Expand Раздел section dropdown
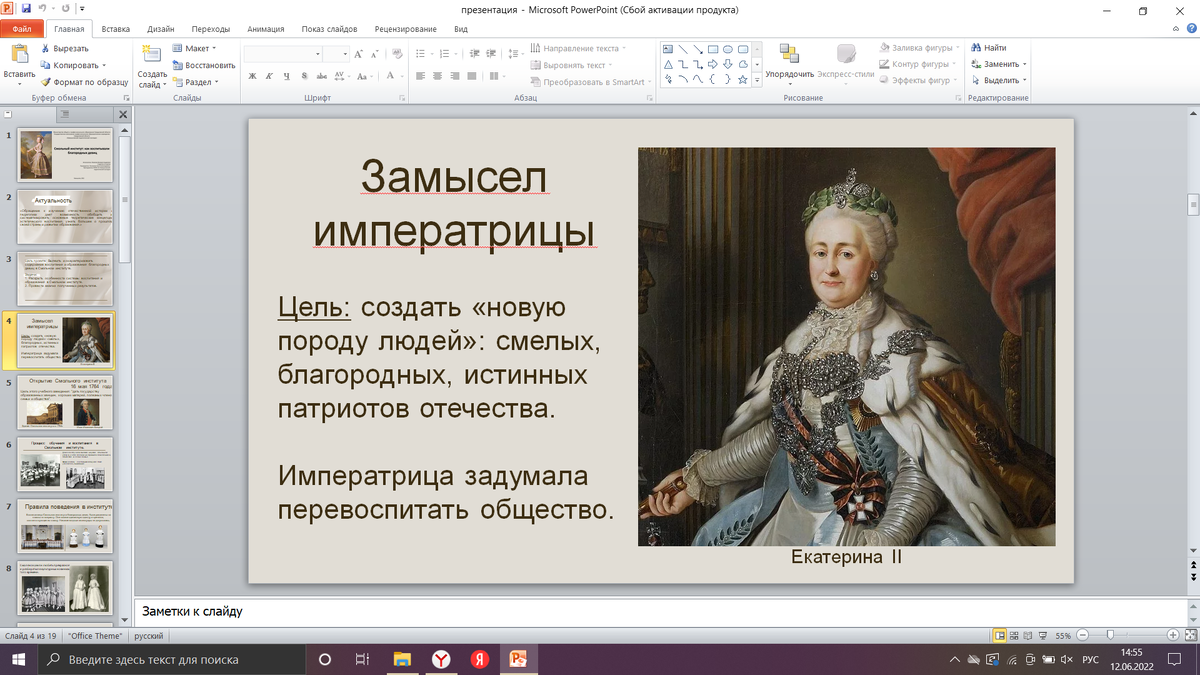This screenshot has height=675, width=1200. point(196,82)
